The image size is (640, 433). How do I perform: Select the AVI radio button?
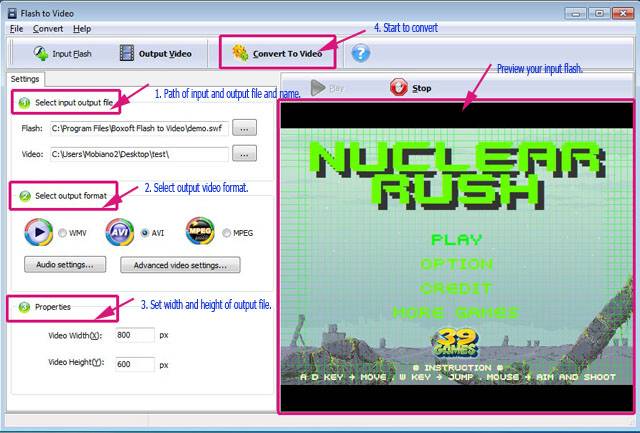144,233
